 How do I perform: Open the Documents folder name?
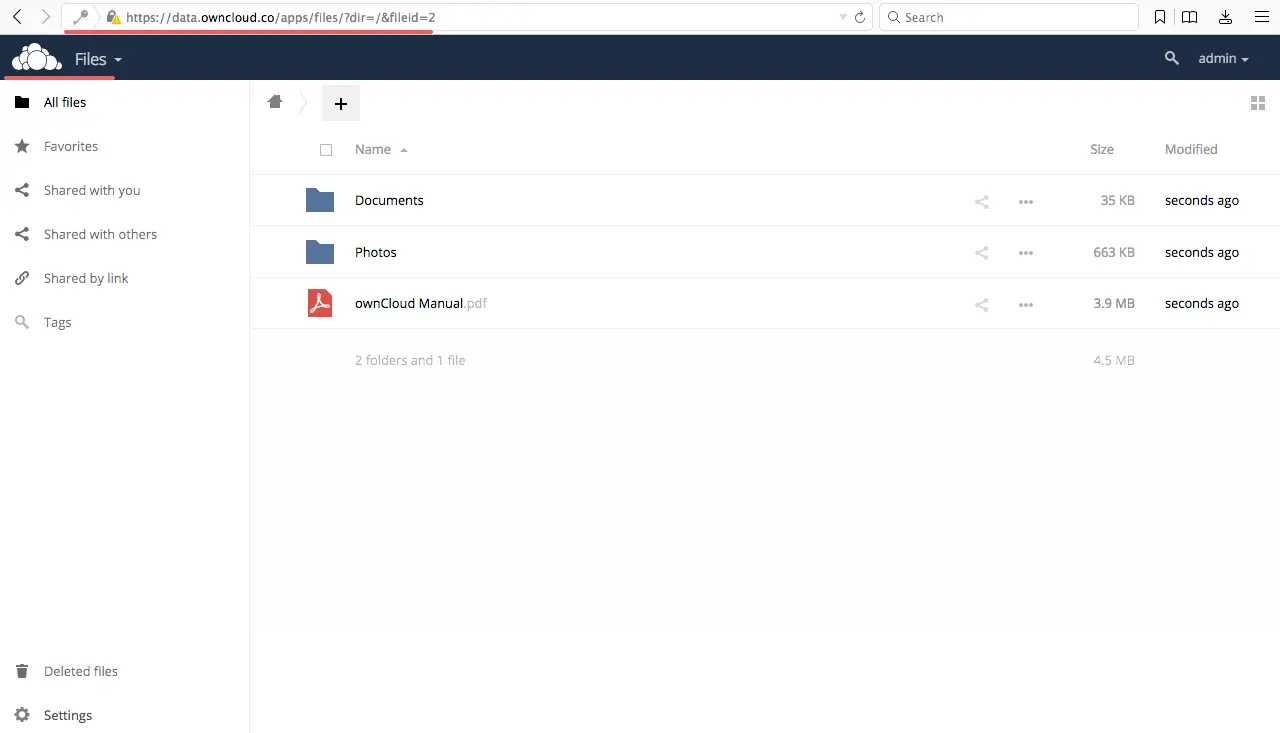[389, 200]
